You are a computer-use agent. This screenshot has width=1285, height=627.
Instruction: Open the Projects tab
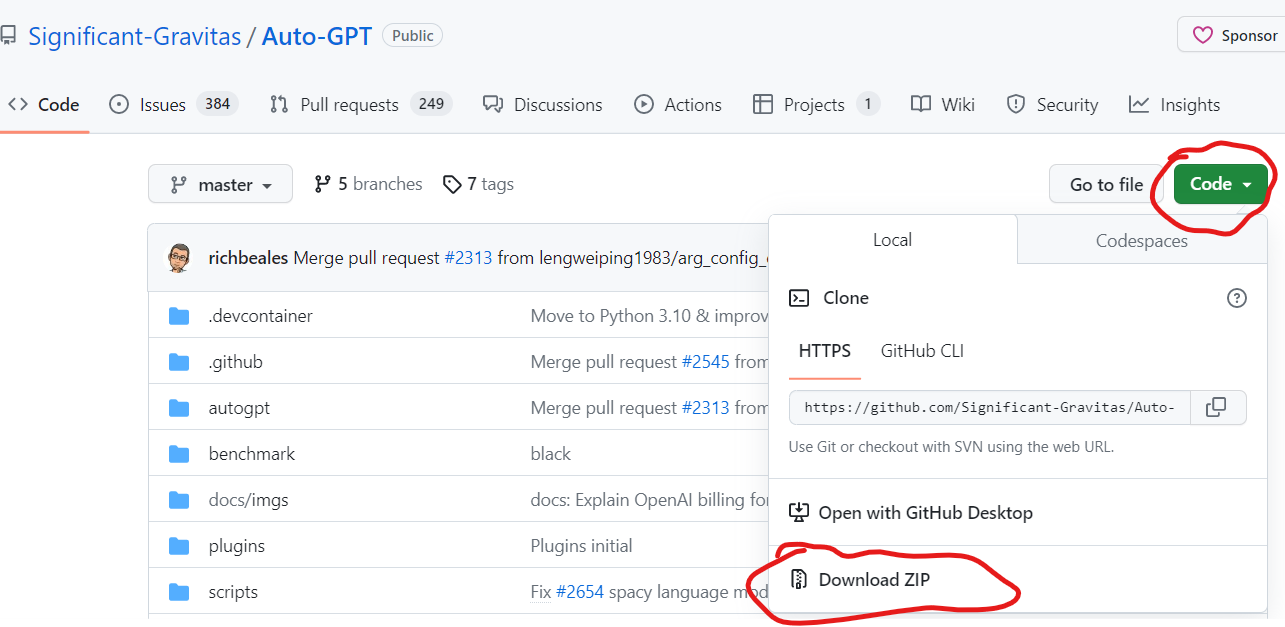point(816,104)
